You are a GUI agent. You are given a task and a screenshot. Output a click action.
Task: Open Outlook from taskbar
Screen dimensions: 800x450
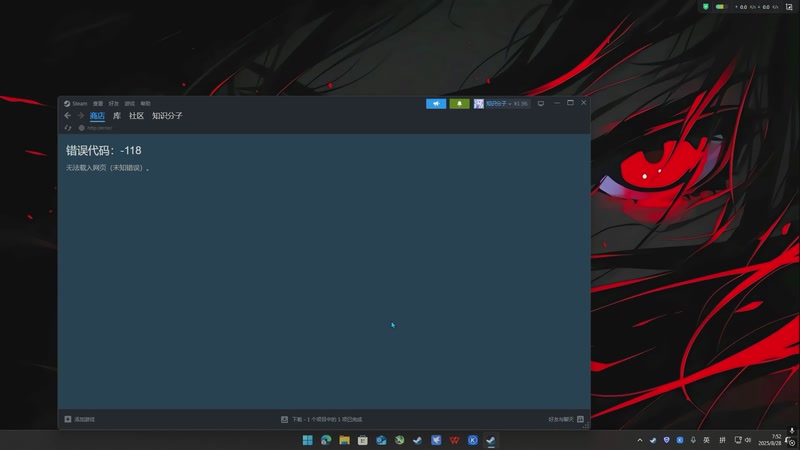[x=381, y=440]
